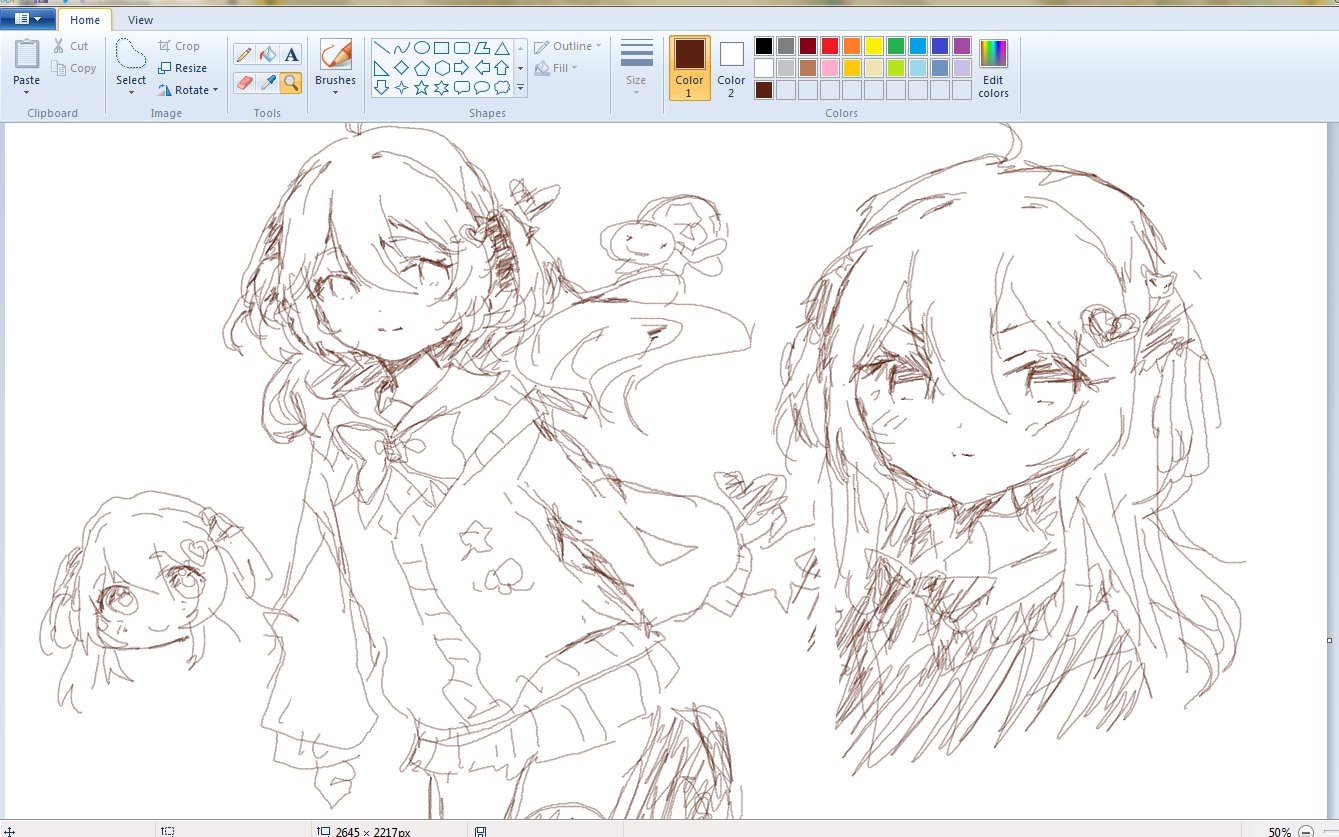Switch to the Home ribbon tab
The height and width of the screenshot is (837, 1339).
[x=85, y=20]
